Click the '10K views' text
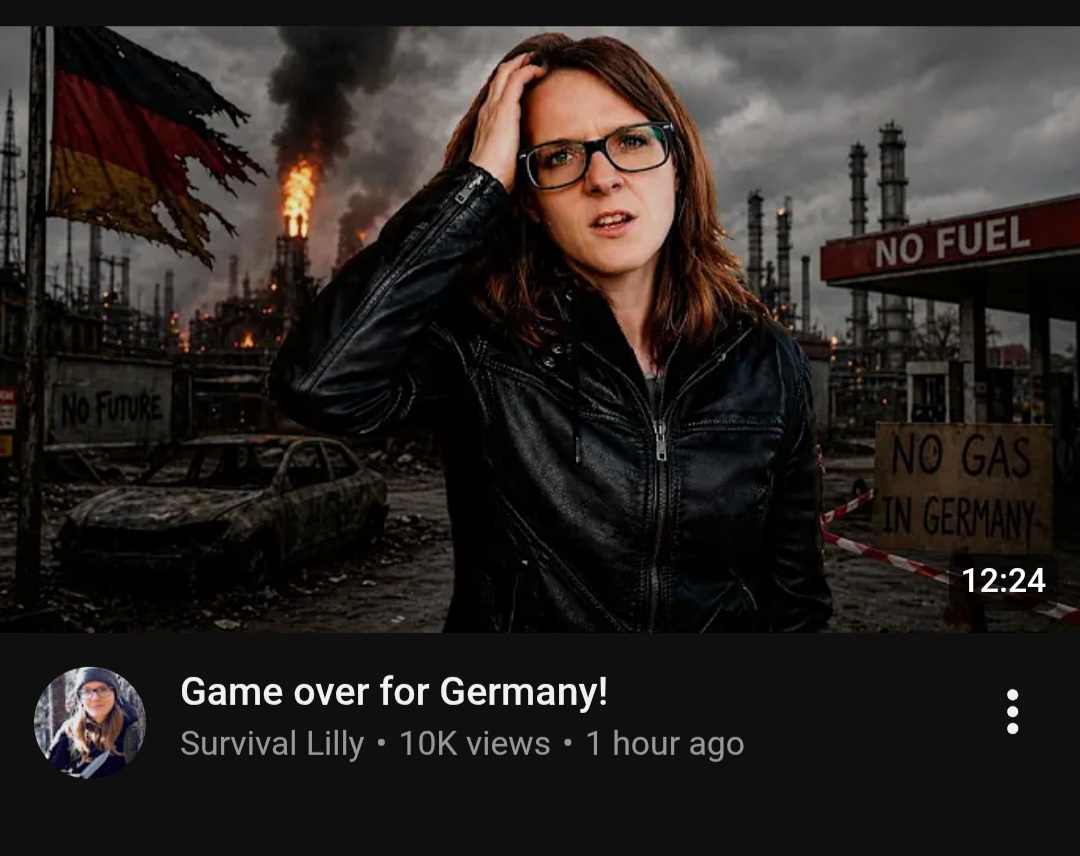Viewport: 1080px width, 856px height. click(x=475, y=744)
